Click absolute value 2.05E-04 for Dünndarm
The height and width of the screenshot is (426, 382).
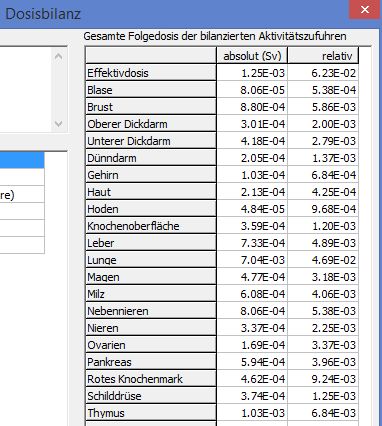[252, 158]
